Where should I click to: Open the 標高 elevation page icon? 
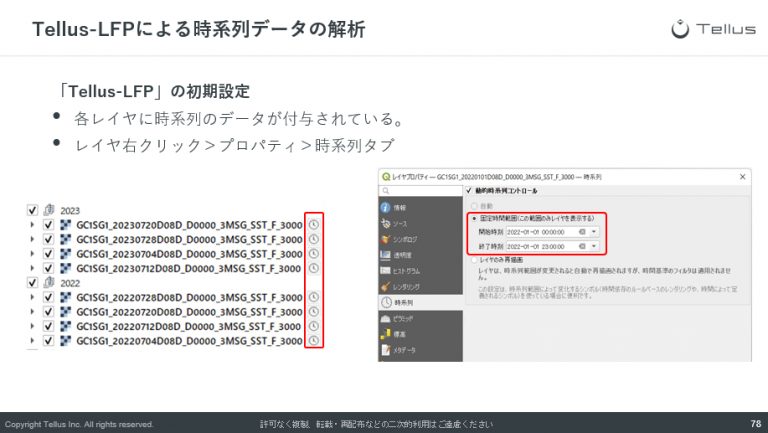coord(385,334)
